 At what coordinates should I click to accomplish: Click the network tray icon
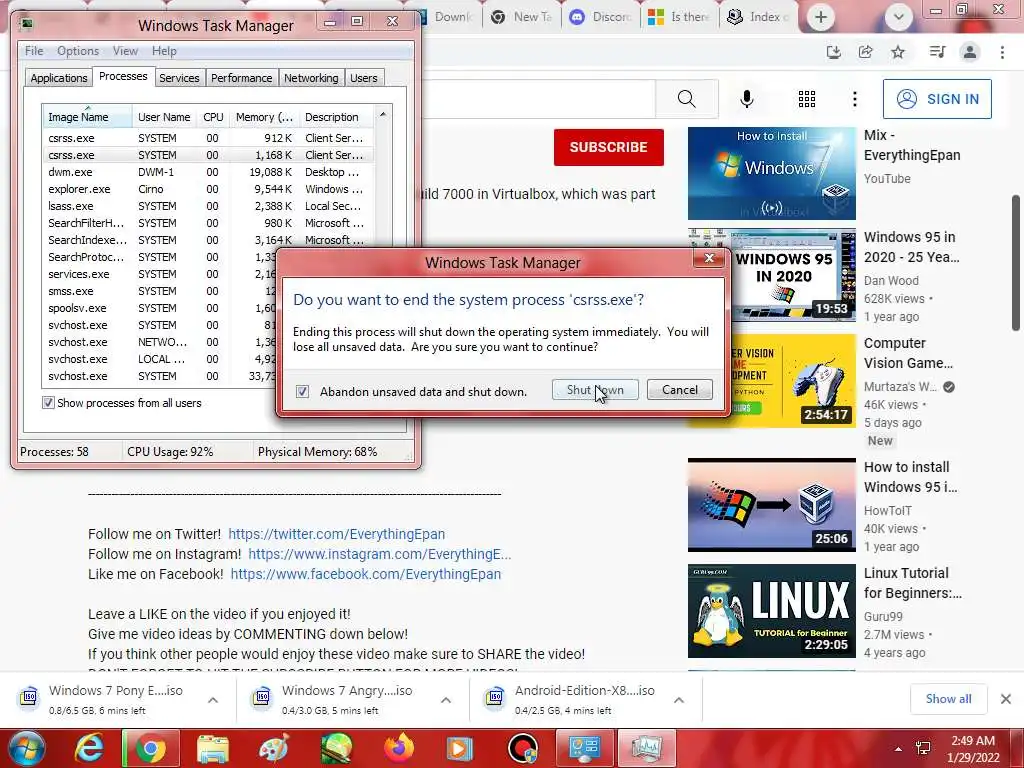point(923,748)
